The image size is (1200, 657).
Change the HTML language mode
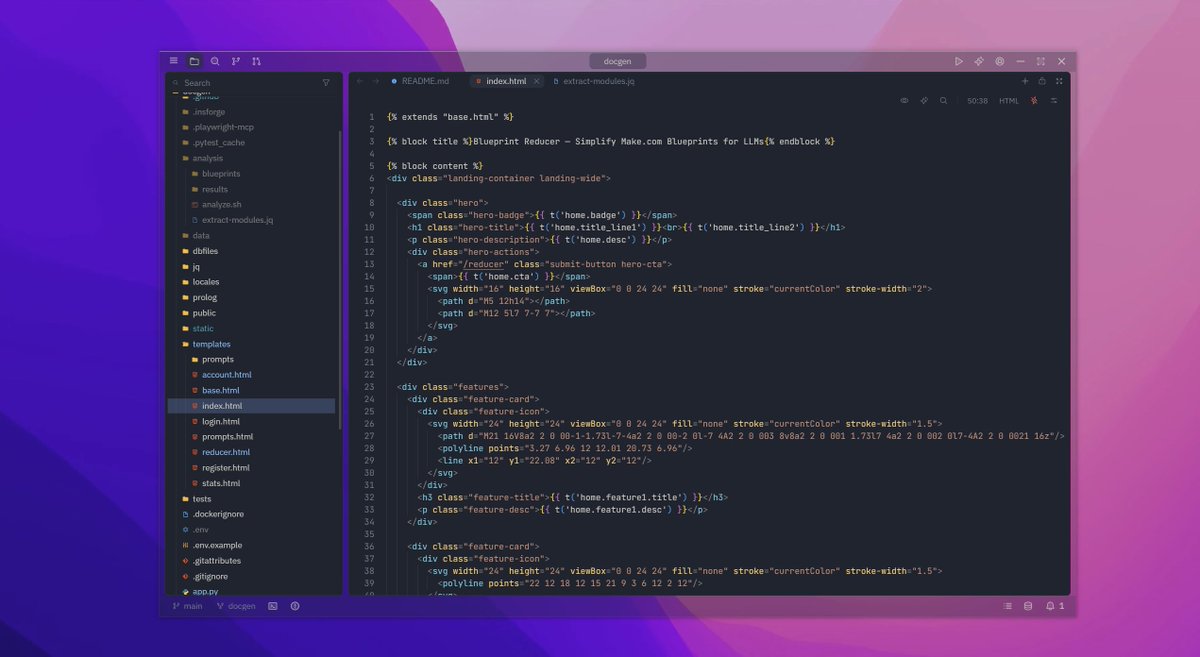(1009, 100)
